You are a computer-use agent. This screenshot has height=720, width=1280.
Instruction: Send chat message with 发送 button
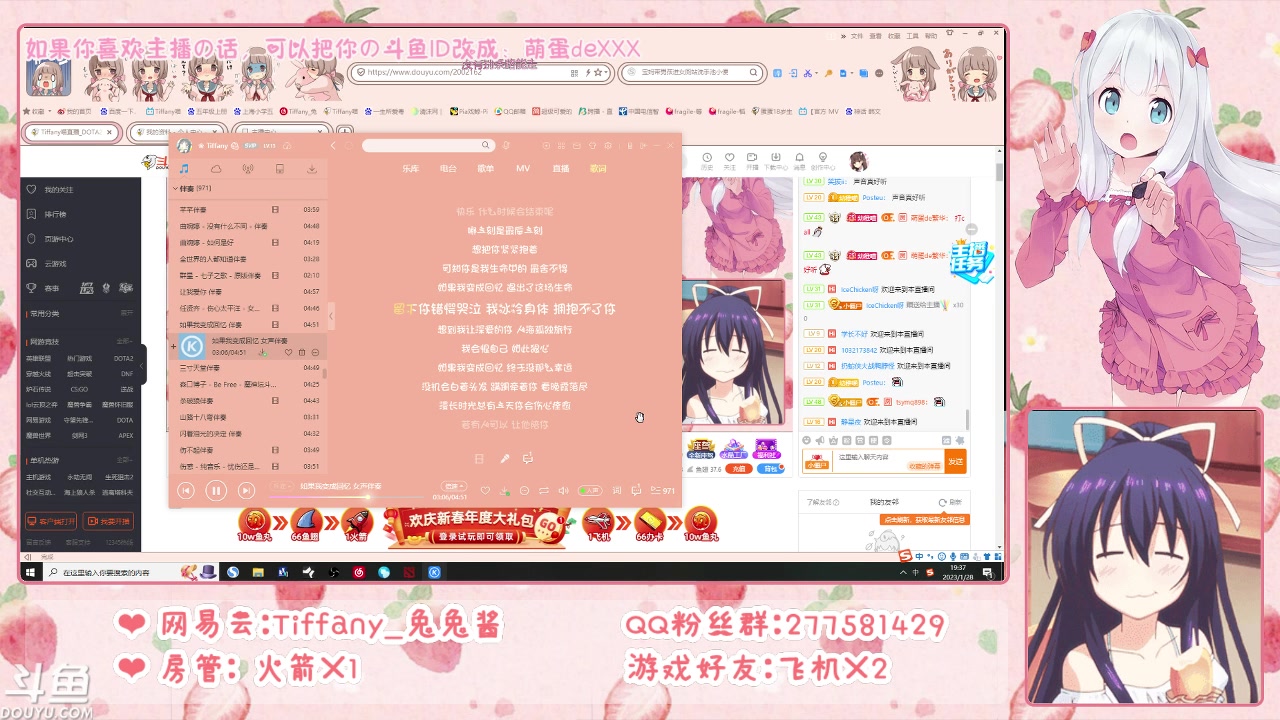pyautogui.click(x=956, y=461)
